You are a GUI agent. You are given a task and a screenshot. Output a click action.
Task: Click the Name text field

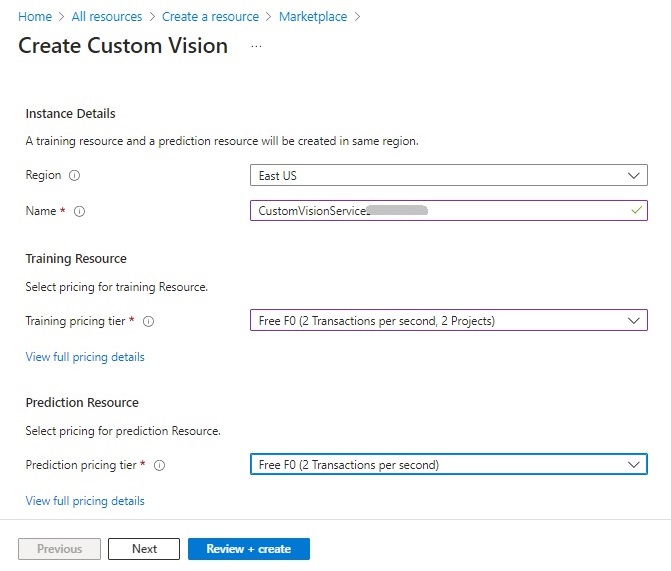click(440, 211)
